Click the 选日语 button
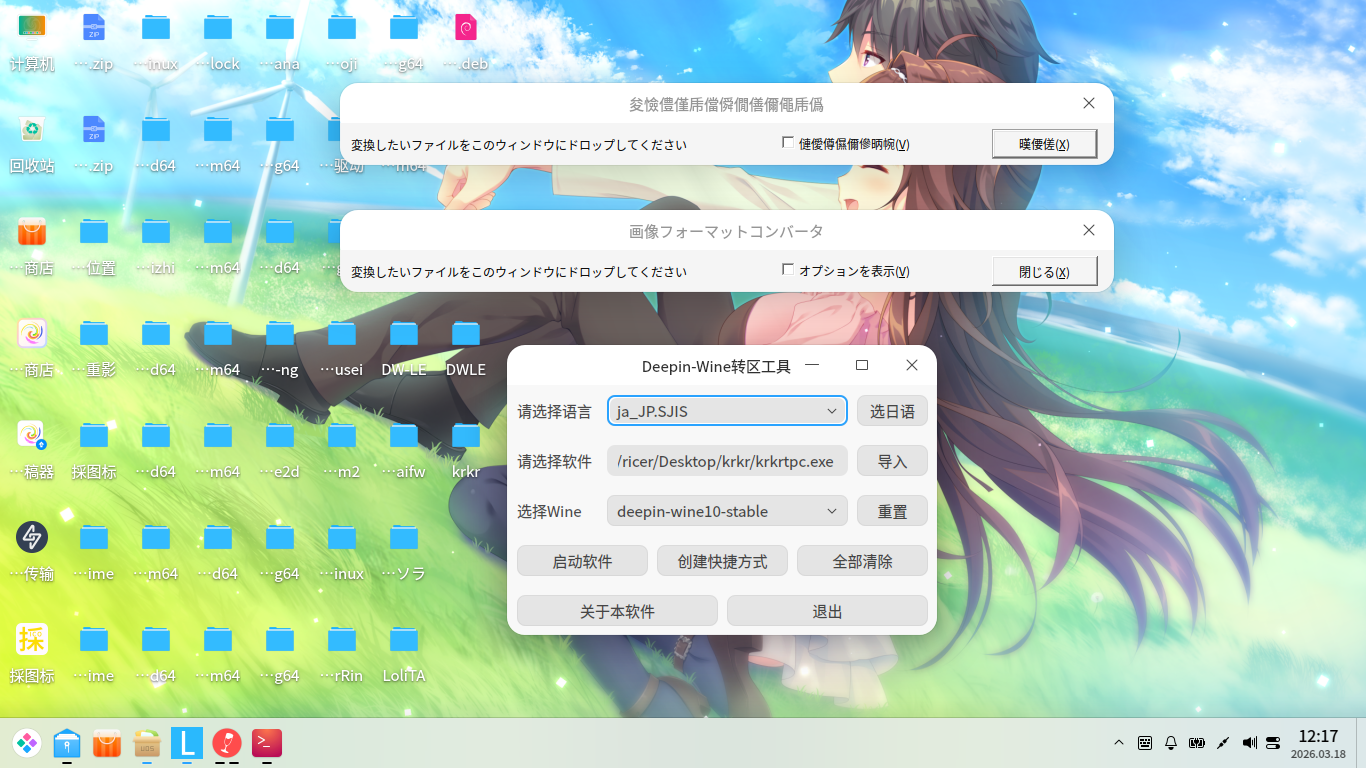1366x768 pixels. click(892, 411)
